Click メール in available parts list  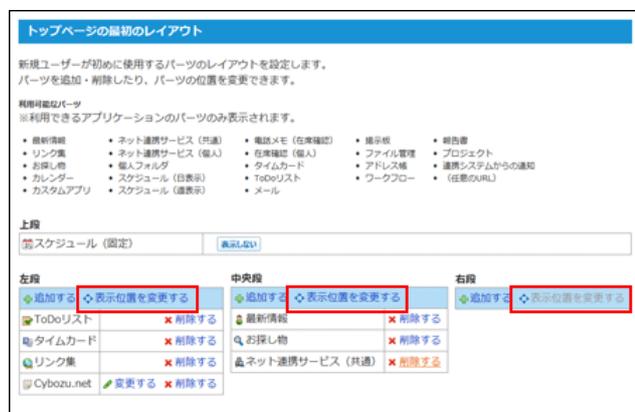point(266,190)
